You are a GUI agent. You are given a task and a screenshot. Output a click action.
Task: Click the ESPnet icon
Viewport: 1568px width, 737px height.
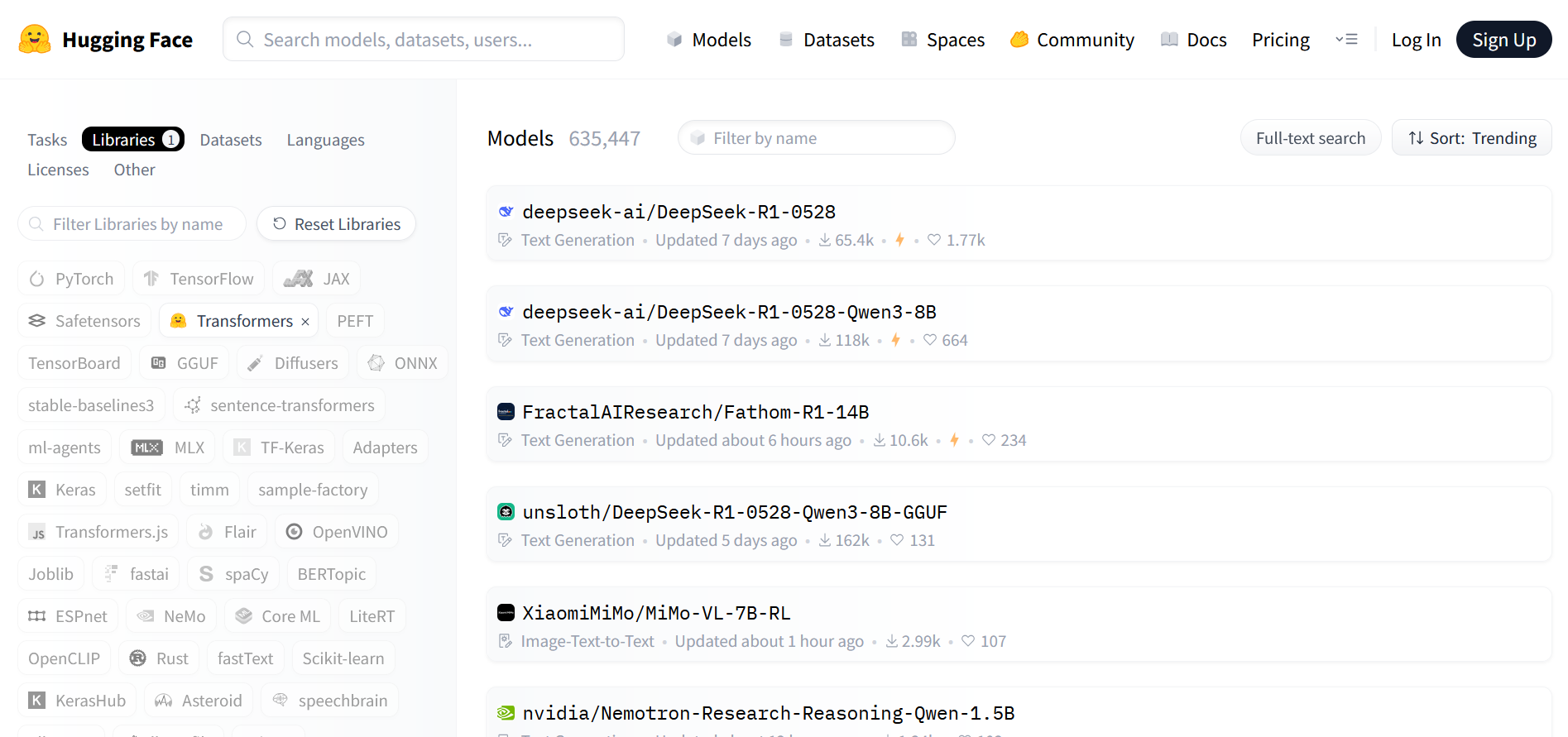click(37, 616)
